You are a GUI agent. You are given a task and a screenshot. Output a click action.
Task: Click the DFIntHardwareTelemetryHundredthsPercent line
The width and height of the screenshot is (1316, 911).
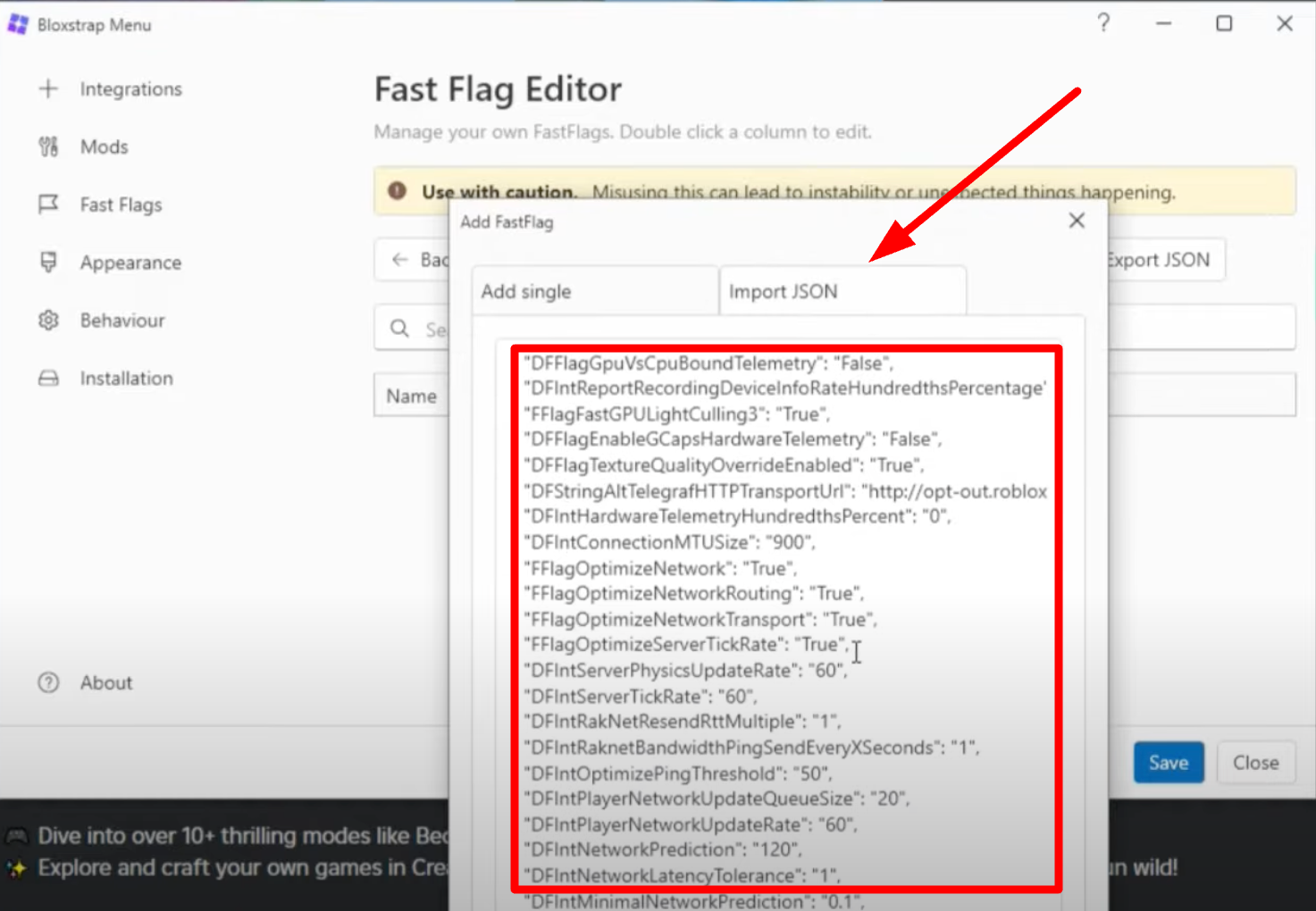point(737,516)
